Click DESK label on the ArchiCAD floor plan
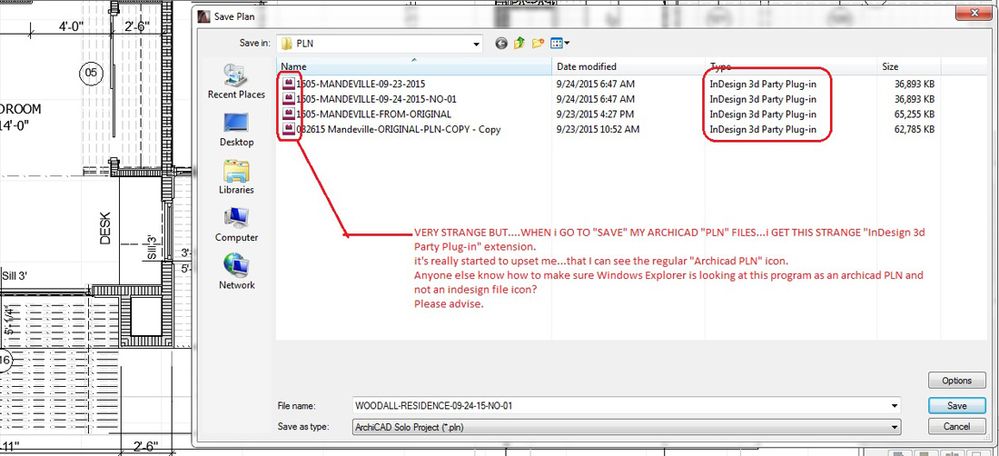The height and width of the screenshot is (456, 999). (x=106, y=229)
